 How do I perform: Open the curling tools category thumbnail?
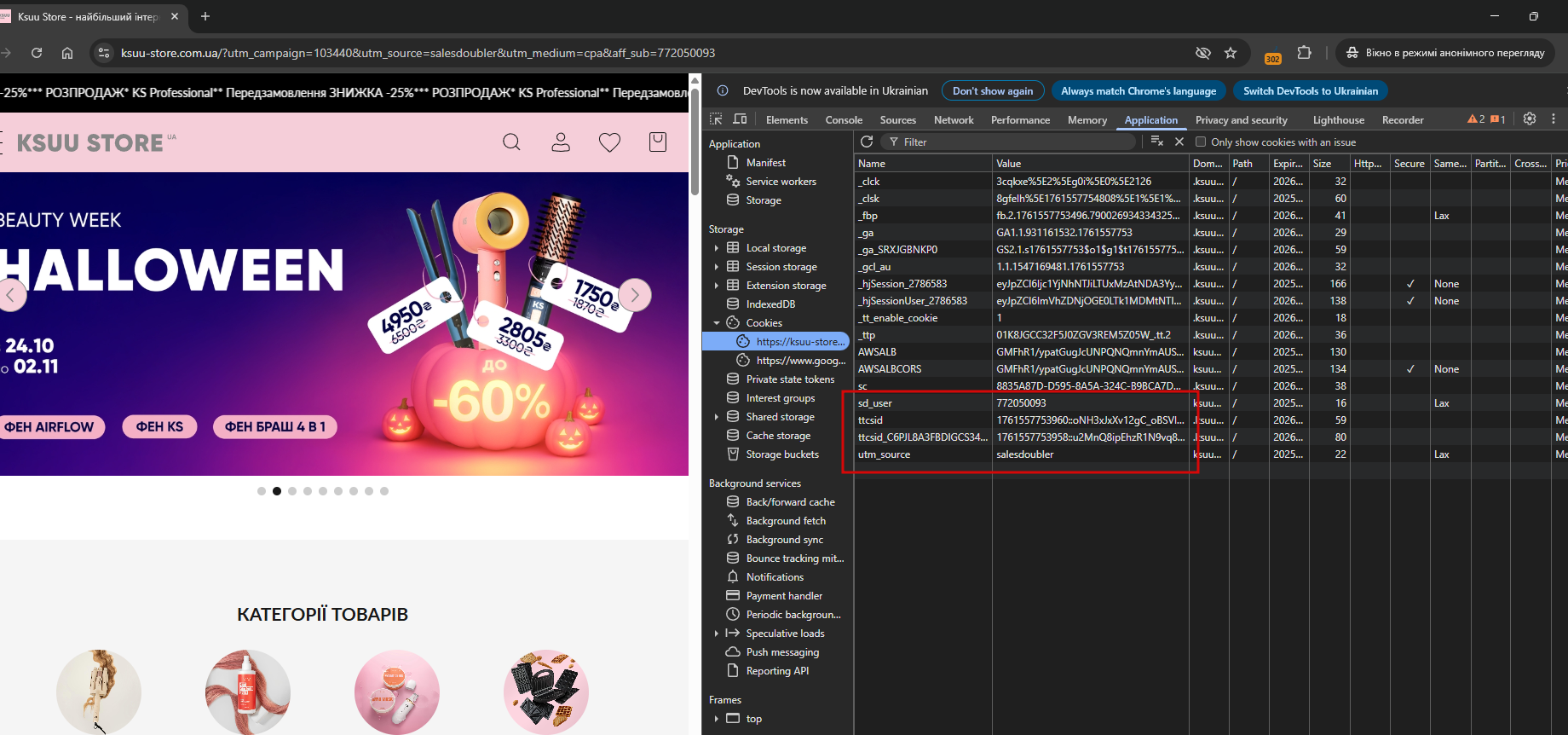(99, 692)
